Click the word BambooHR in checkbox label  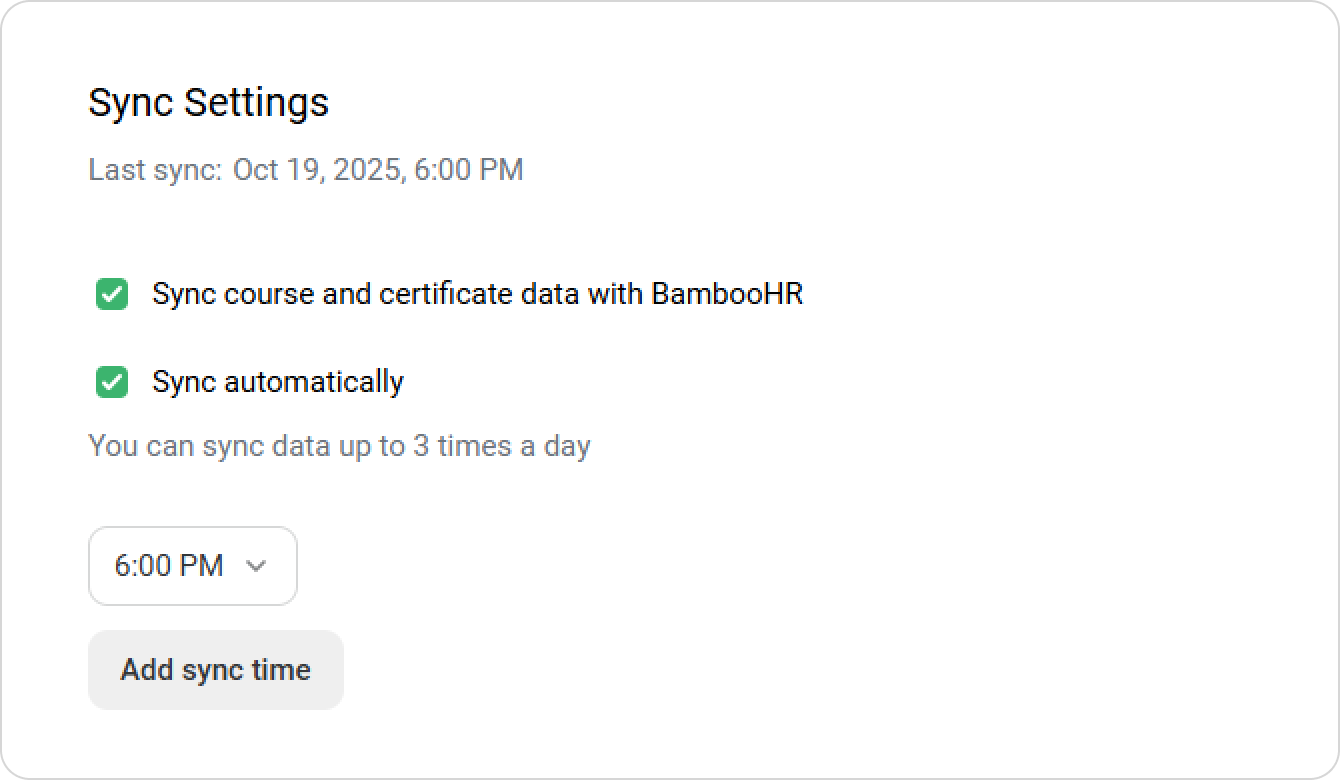click(727, 294)
